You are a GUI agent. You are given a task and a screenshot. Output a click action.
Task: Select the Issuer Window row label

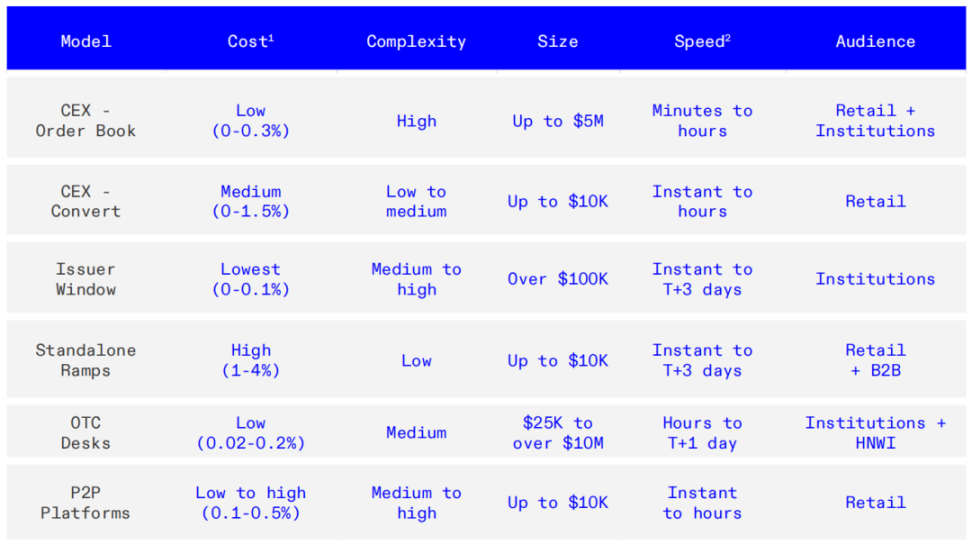86,279
